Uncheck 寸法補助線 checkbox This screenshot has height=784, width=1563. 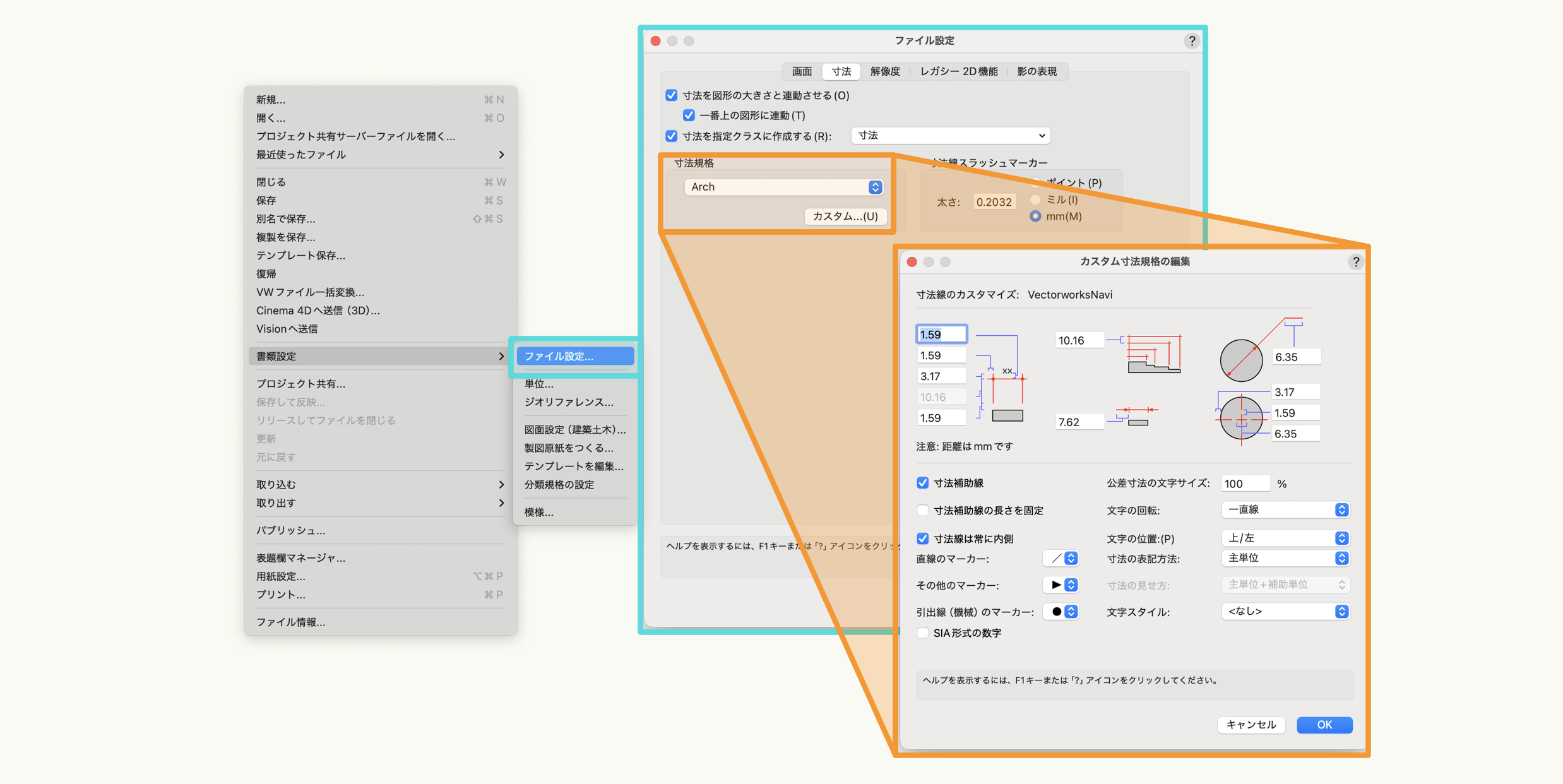923,483
